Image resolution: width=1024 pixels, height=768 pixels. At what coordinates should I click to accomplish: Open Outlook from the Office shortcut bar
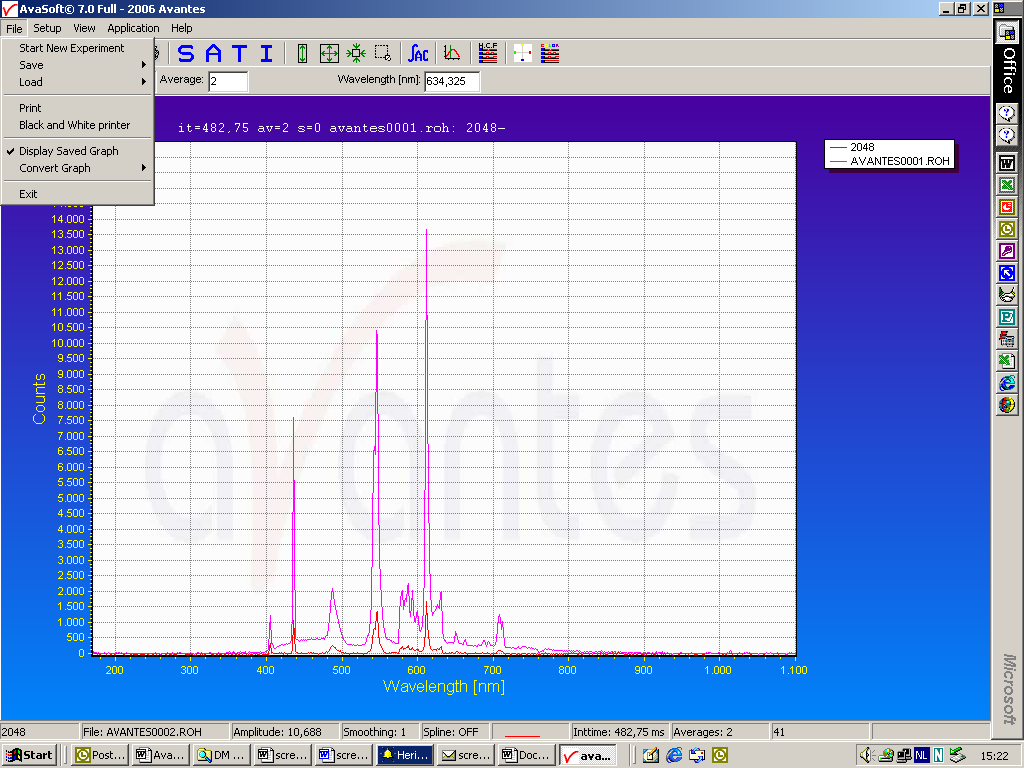pos(1007,229)
